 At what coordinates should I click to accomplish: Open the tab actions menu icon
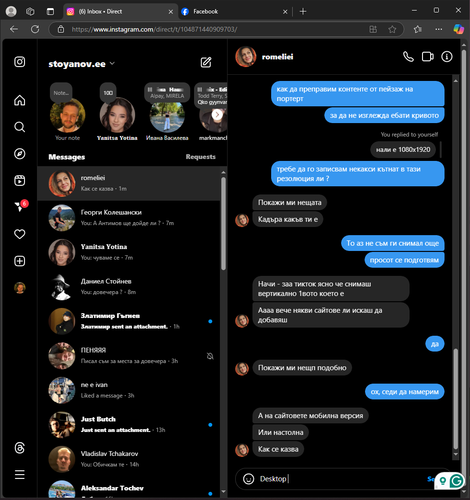50,11
